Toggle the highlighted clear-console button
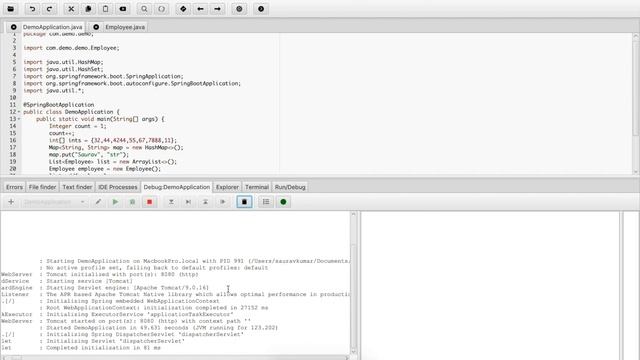This screenshot has height=360, width=640. click(244, 202)
